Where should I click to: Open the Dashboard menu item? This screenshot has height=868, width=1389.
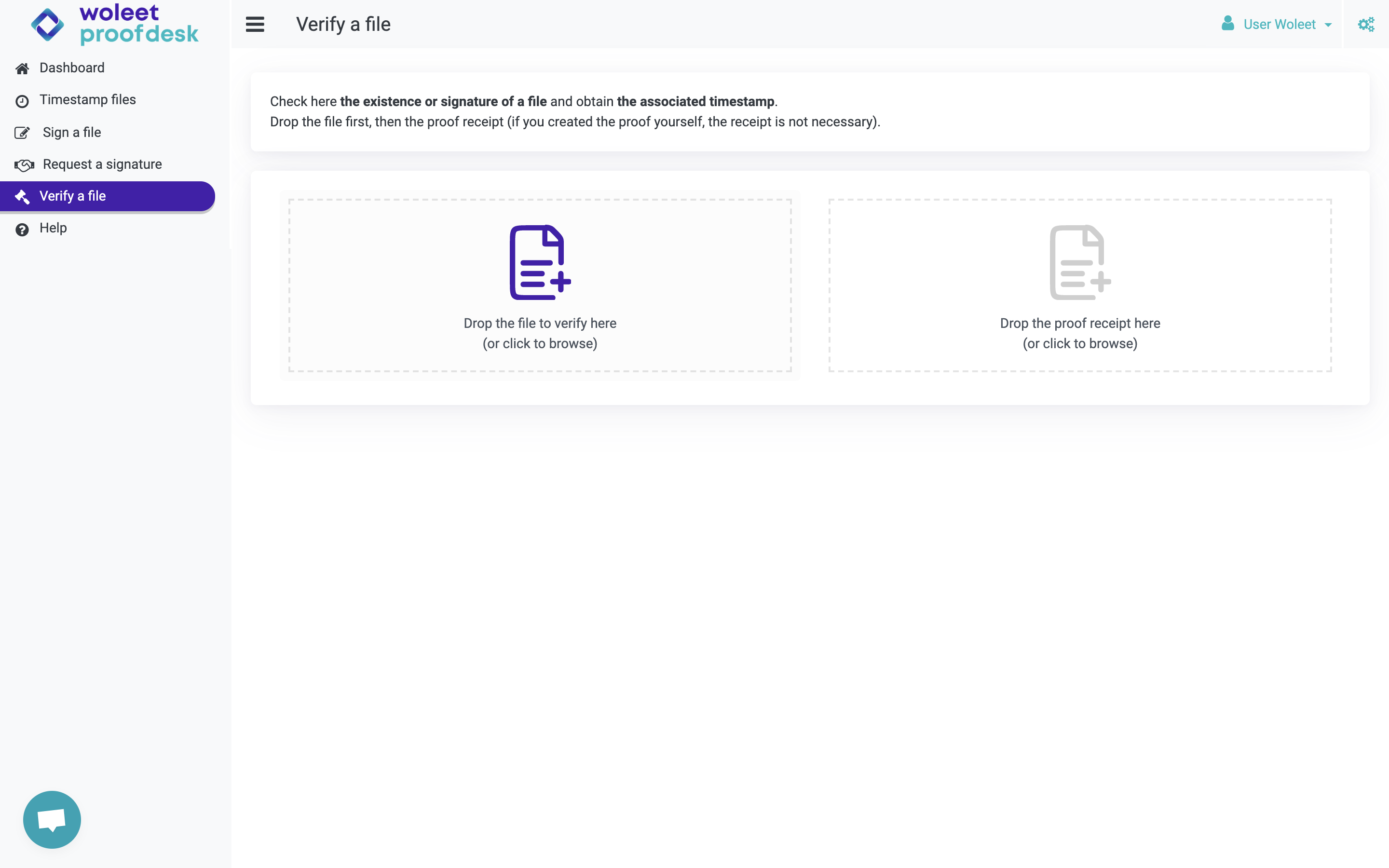click(72, 68)
